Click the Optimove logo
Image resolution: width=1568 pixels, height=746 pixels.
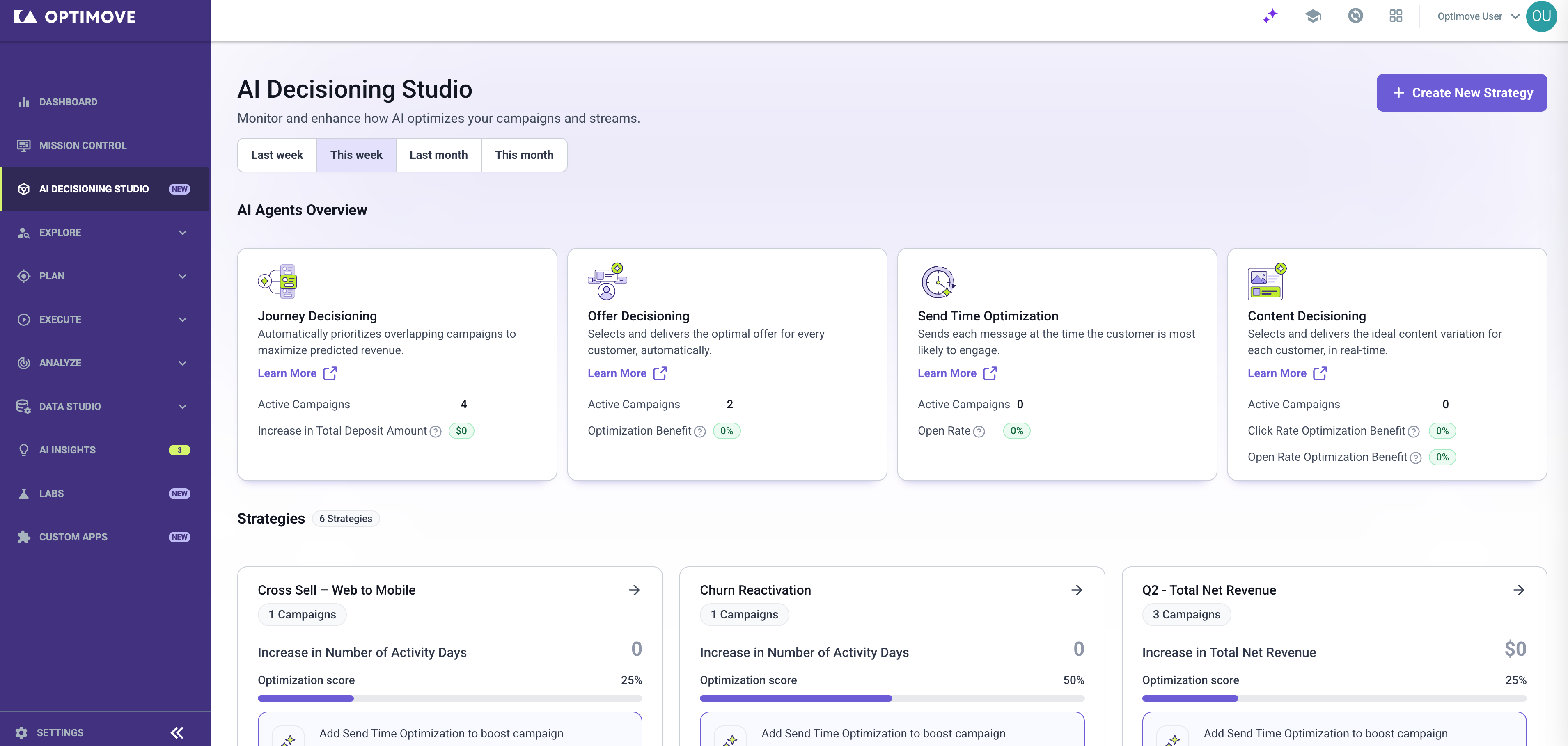tap(75, 16)
